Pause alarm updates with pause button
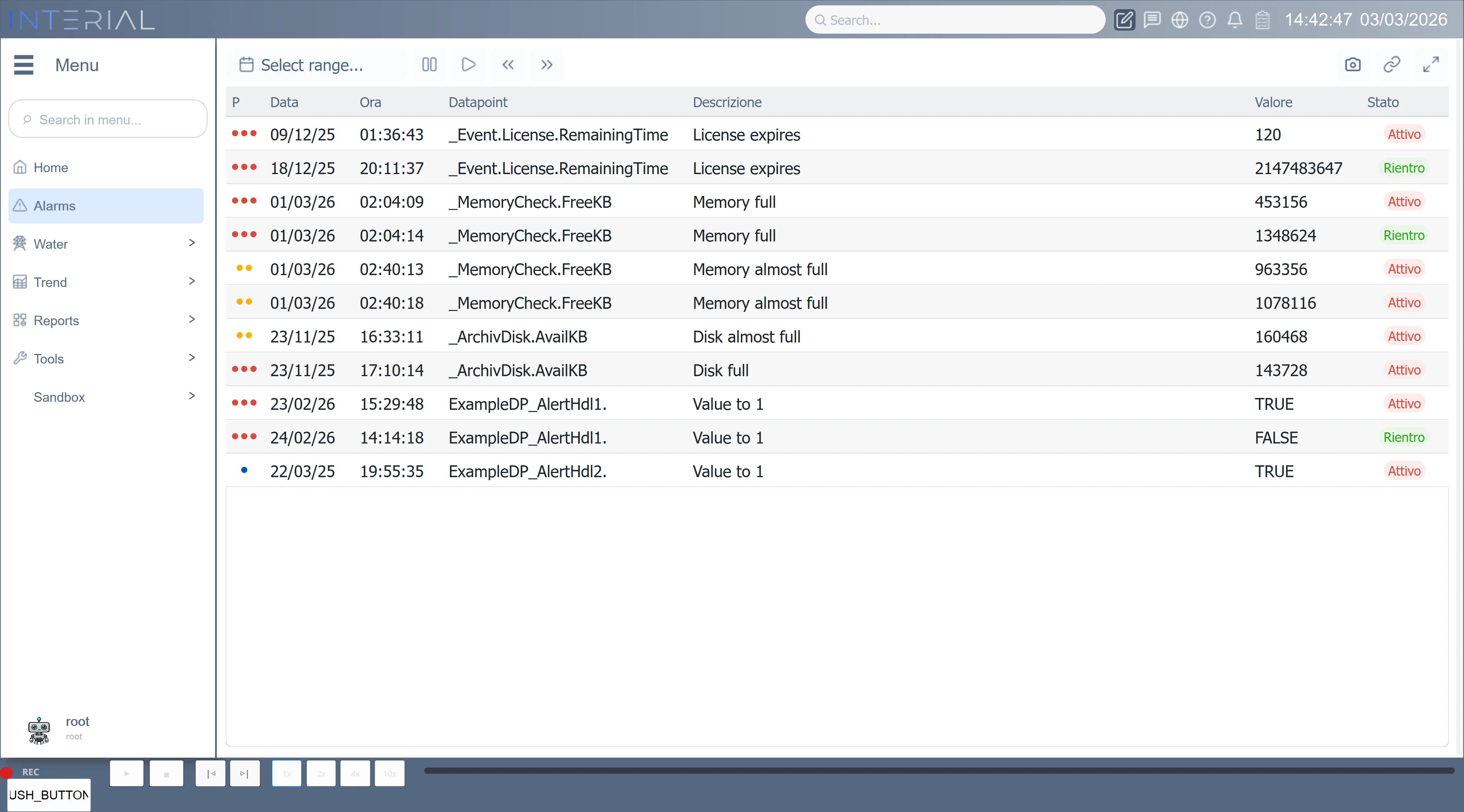 click(429, 64)
